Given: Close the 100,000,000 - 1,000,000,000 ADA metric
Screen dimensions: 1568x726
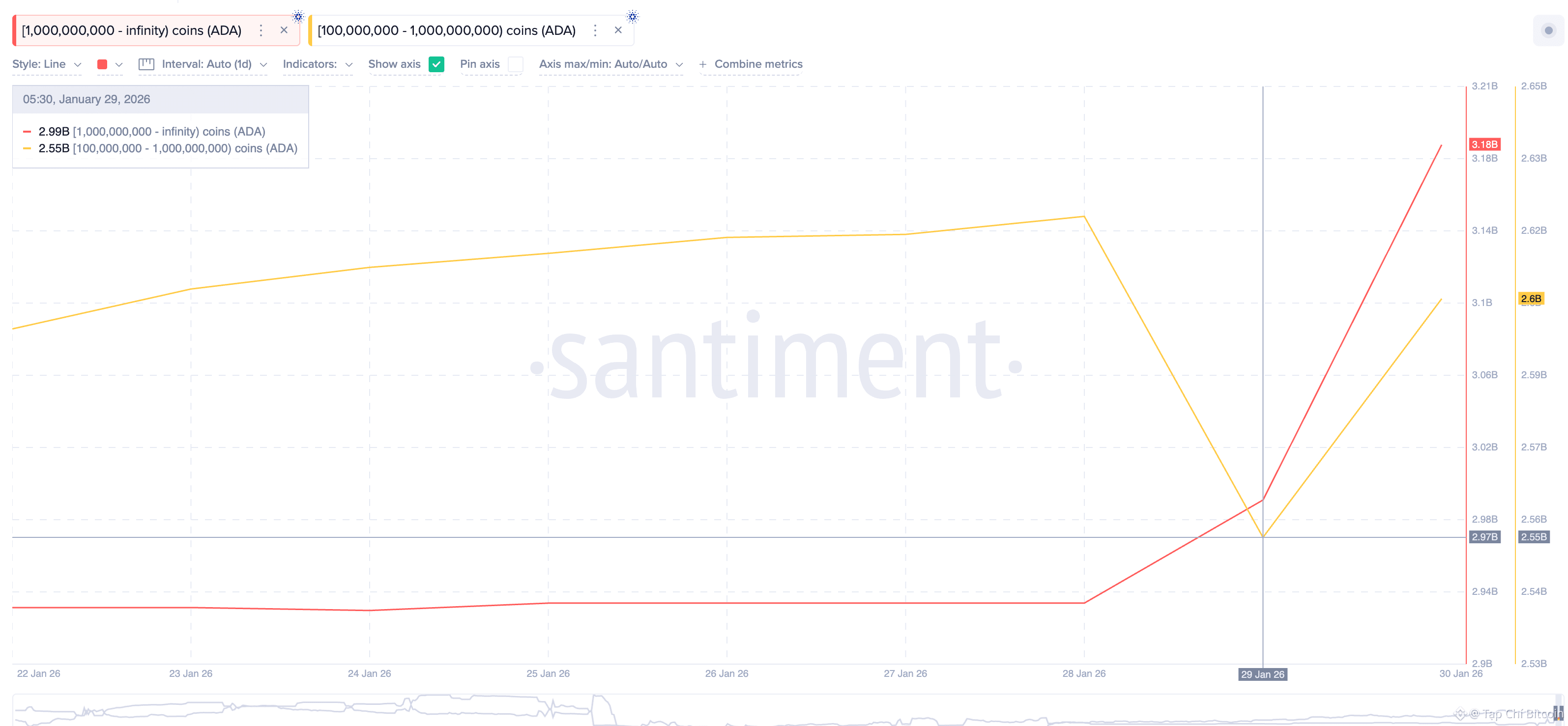Looking at the screenshot, I should point(618,30).
